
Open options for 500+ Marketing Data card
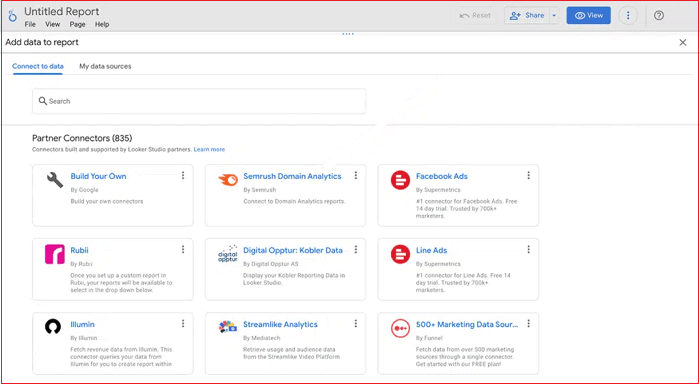click(x=529, y=324)
